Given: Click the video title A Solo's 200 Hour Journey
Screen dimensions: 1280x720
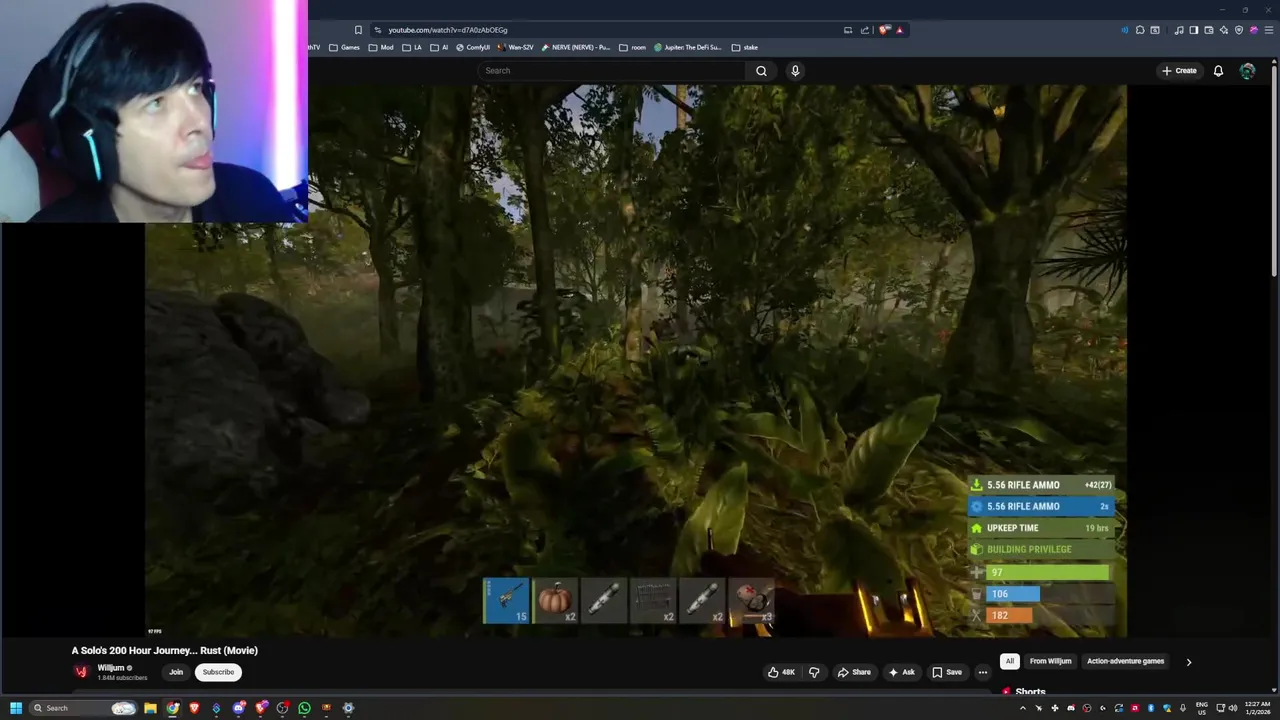Looking at the screenshot, I should (x=164, y=651).
